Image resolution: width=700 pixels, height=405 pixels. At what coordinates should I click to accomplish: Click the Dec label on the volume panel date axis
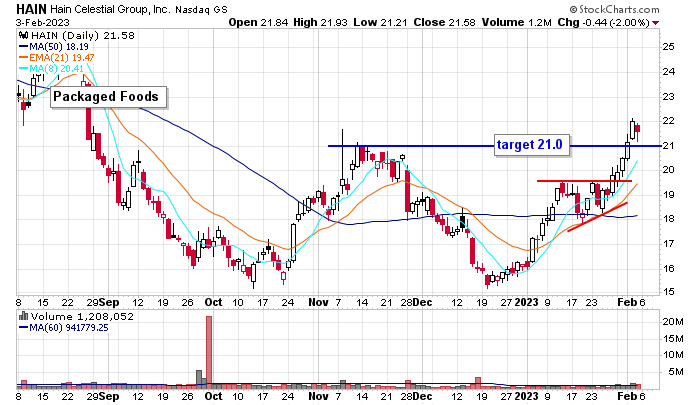[x=422, y=396]
